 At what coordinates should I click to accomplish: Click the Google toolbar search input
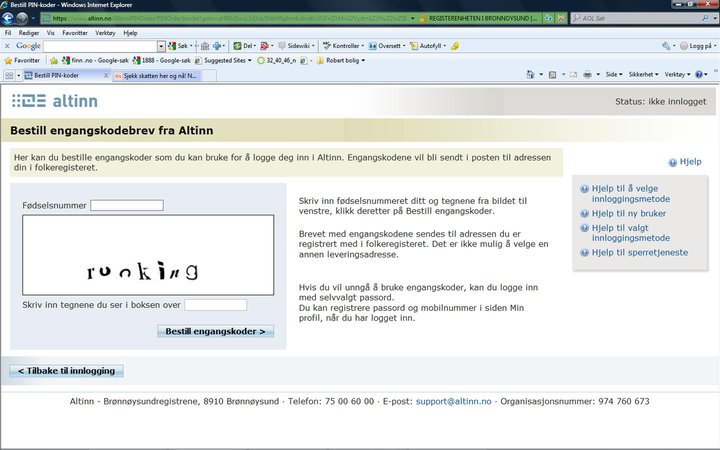(x=100, y=46)
